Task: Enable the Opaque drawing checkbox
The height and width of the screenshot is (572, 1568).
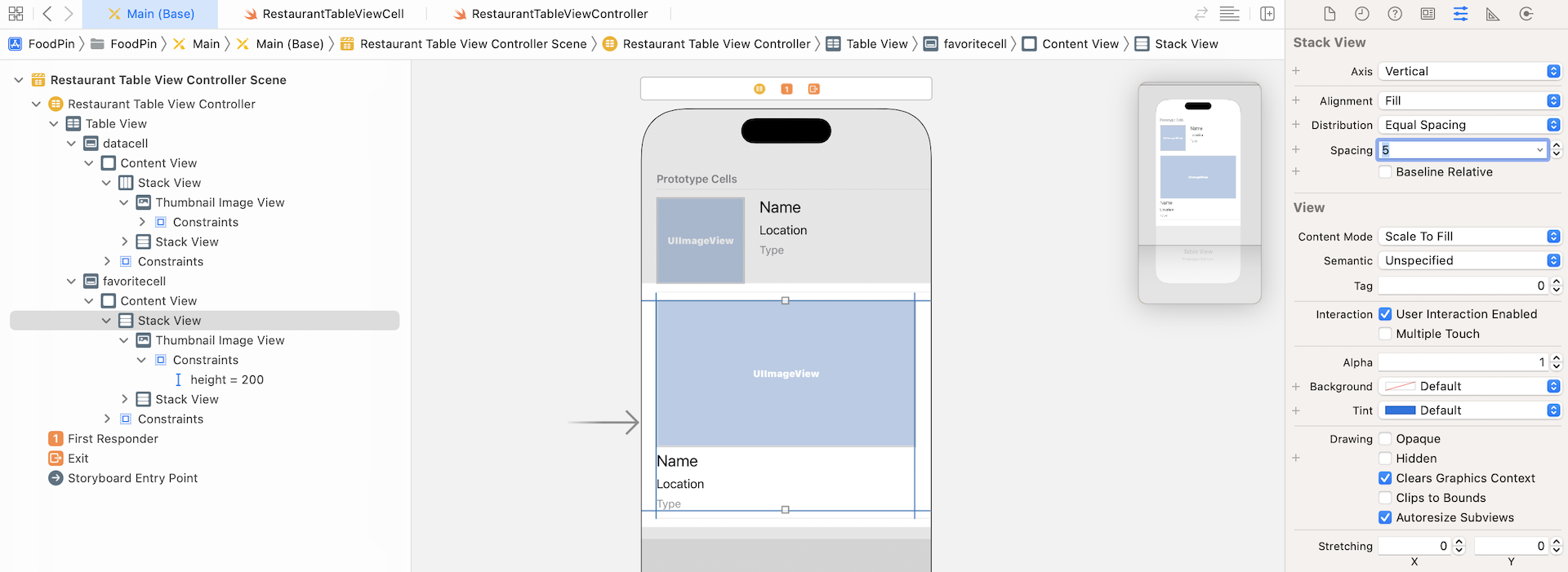Action: (1385, 439)
